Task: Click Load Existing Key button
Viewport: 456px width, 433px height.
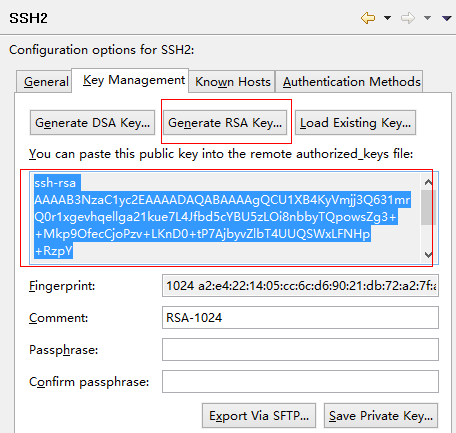Action: click(x=355, y=123)
